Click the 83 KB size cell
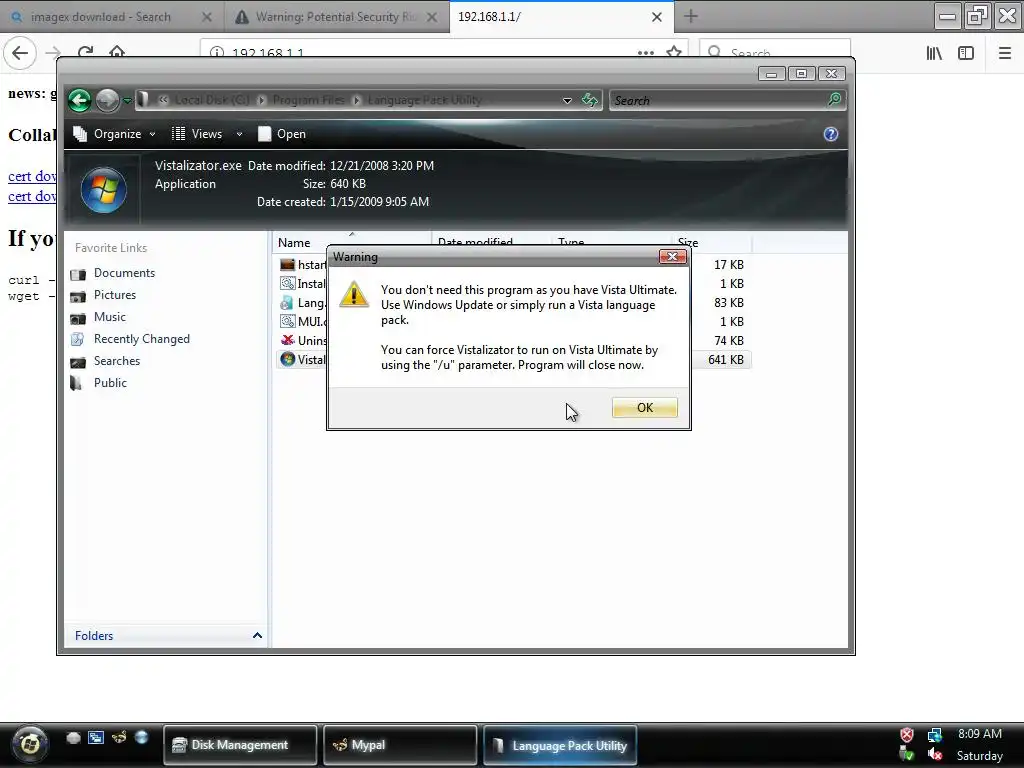Viewport: 1024px width, 768px height. 728,302
